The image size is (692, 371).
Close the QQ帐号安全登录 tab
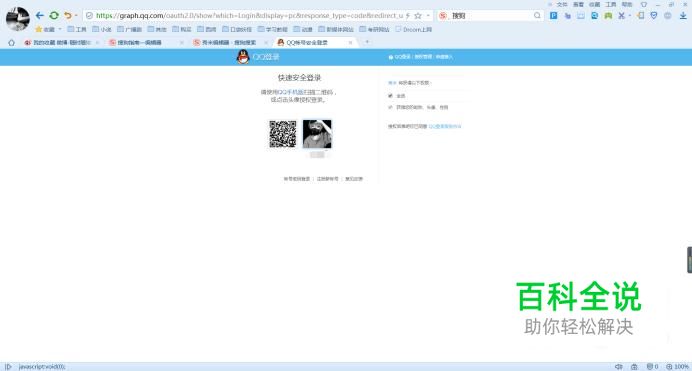[350, 42]
